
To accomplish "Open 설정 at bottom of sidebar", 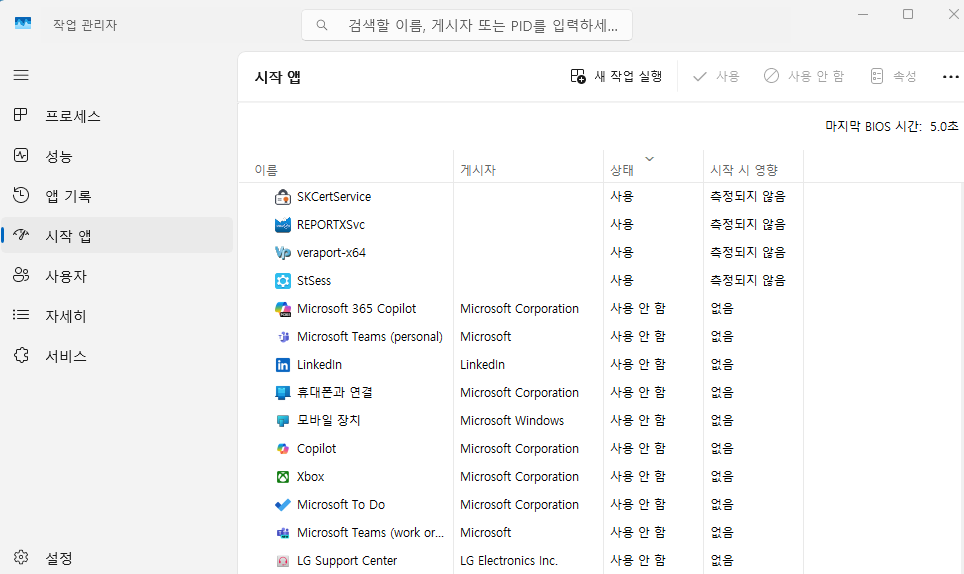I will coord(117,558).
